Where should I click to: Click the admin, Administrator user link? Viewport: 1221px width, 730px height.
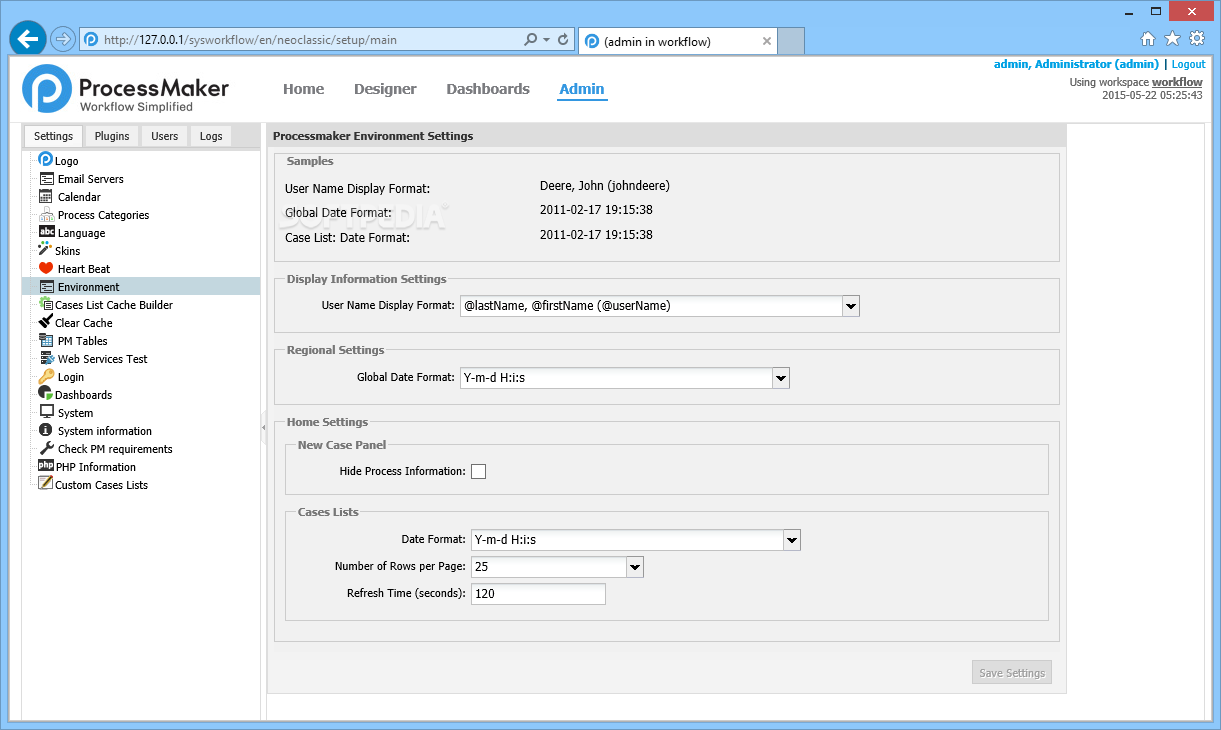click(1075, 64)
